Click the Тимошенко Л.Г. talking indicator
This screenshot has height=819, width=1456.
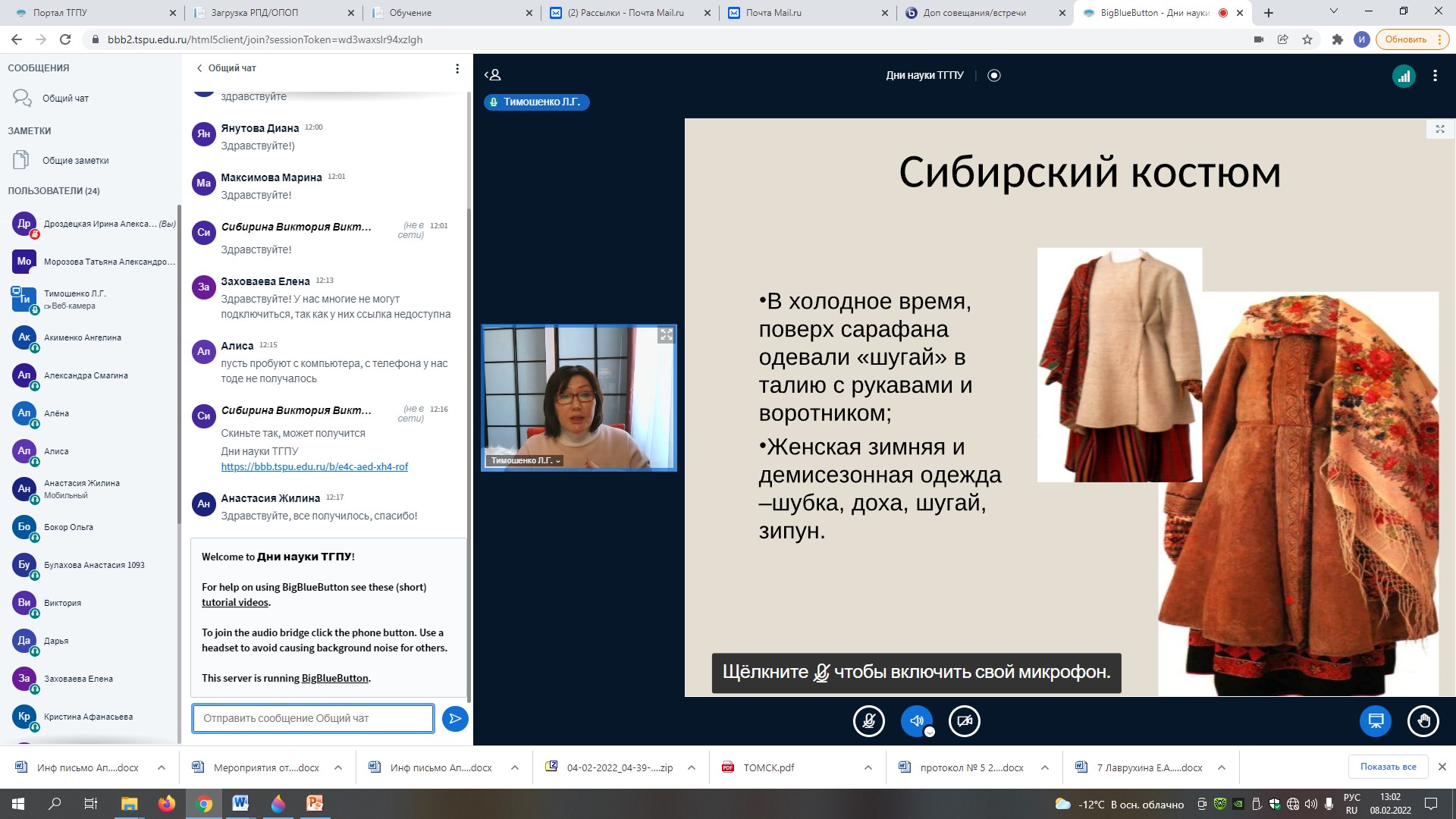(x=537, y=102)
